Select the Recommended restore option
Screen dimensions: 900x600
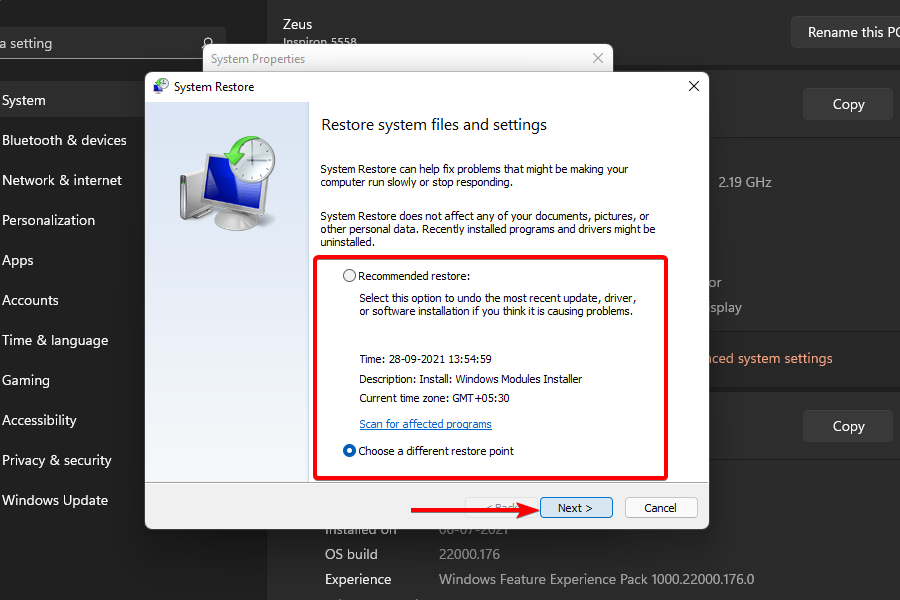pyautogui.click(x=351, y=275)
